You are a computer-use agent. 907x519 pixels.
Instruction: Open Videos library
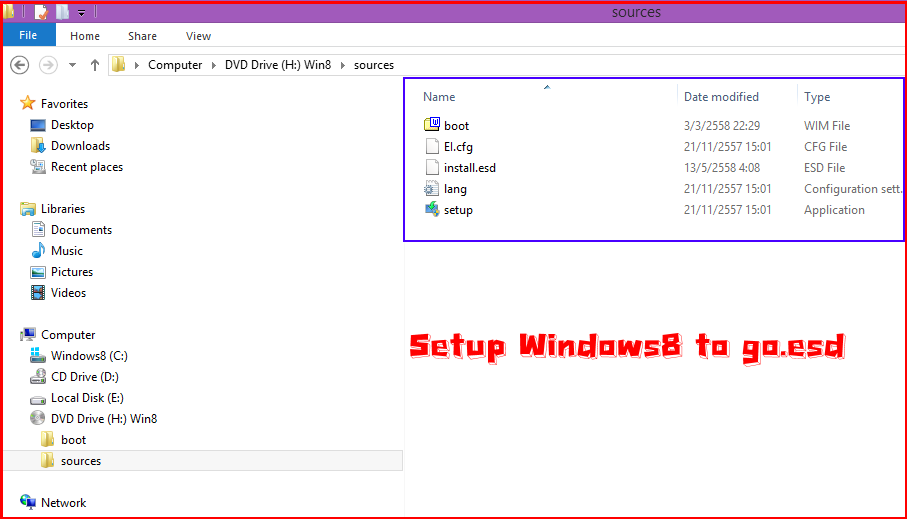pyautogui.click(x=68, y=293)
